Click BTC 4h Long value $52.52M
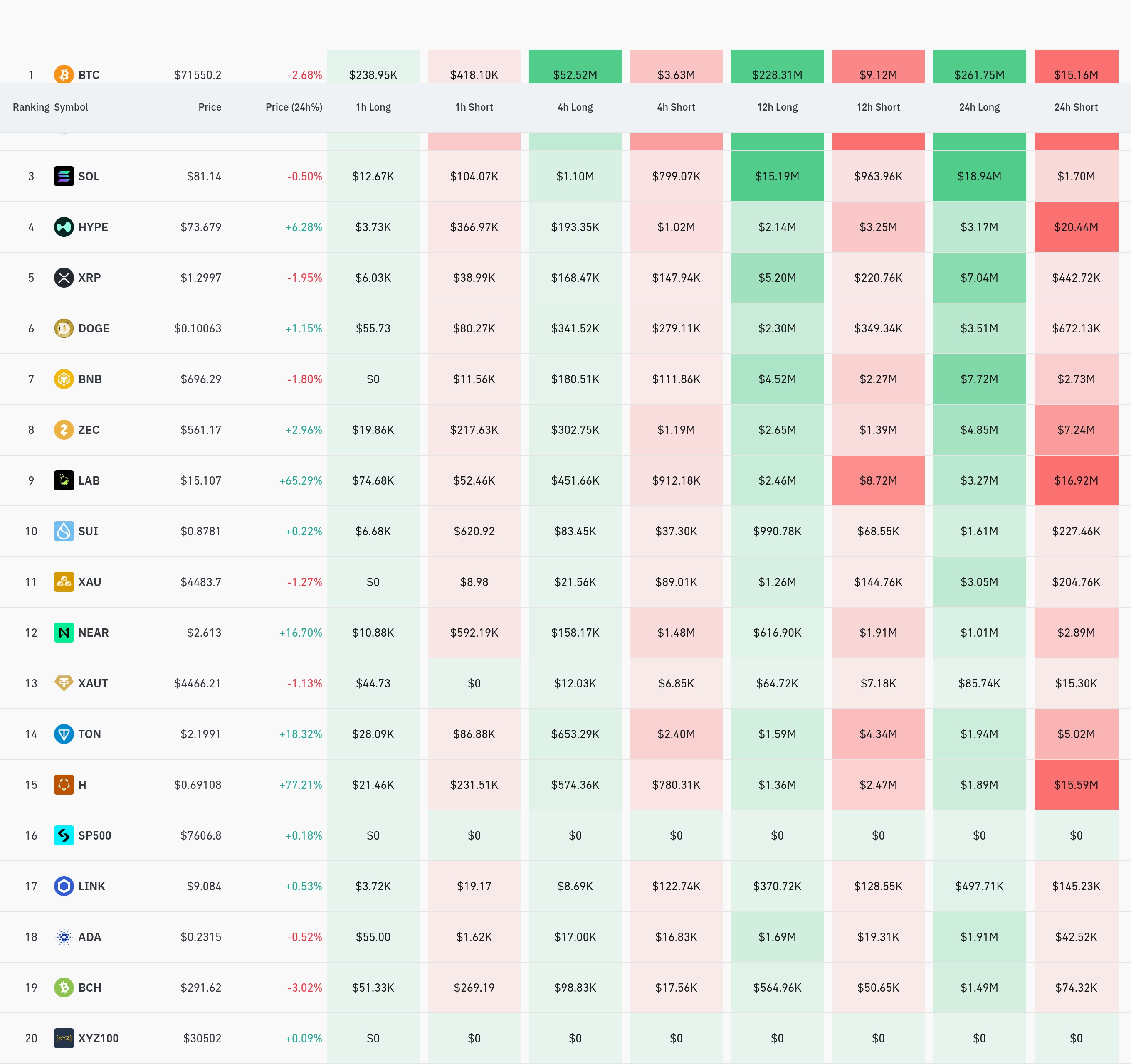 point(575,75)
